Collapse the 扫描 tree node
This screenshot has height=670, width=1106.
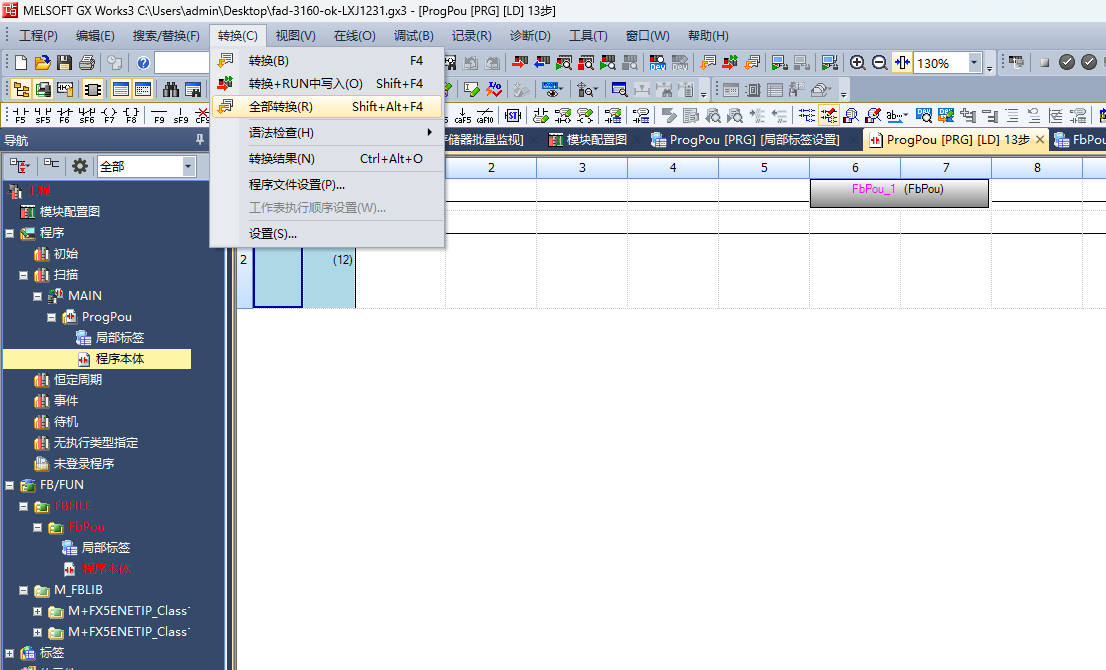[23, 276]
